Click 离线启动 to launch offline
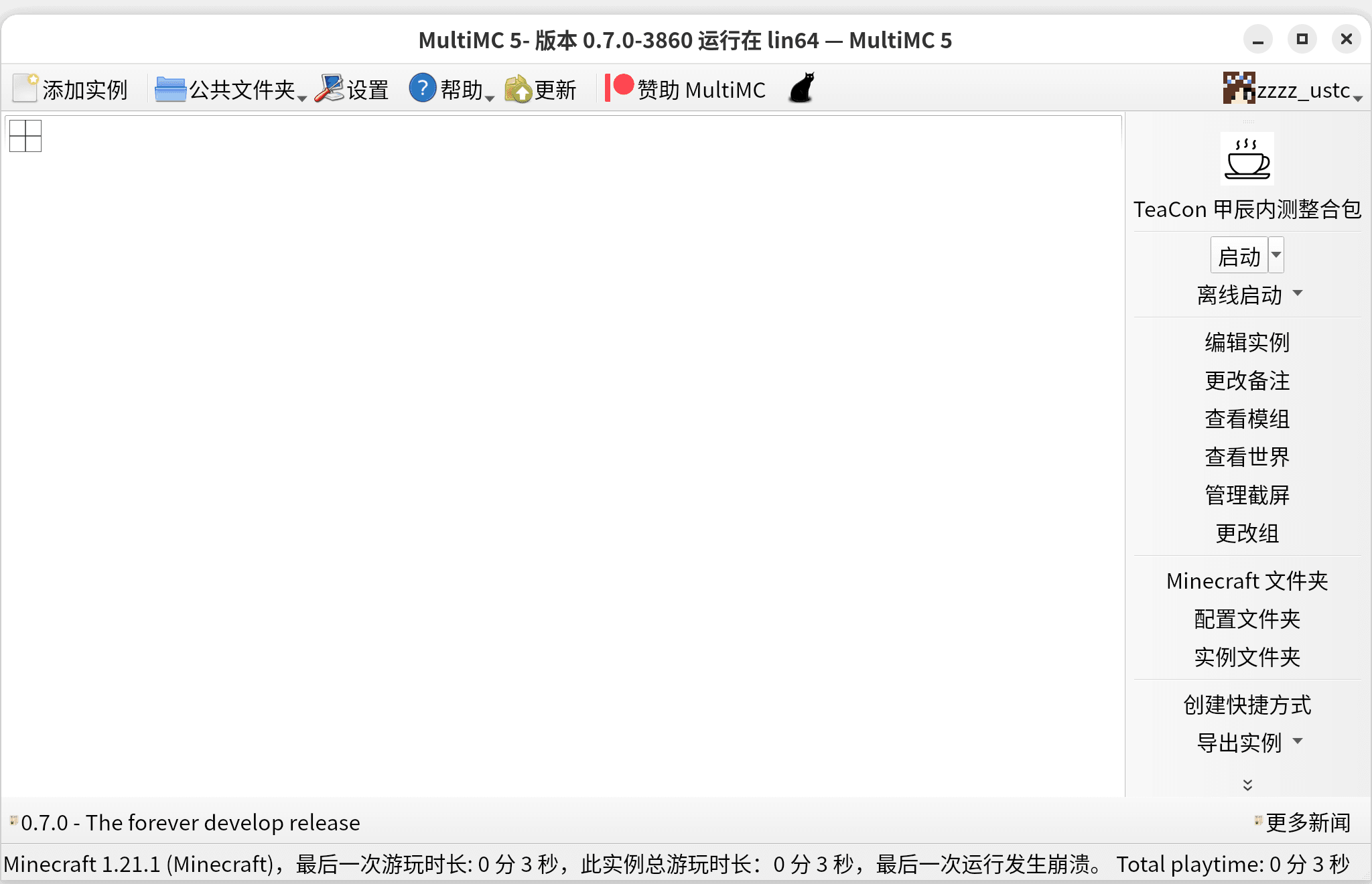1372x884 pixels. (1239, 295)
